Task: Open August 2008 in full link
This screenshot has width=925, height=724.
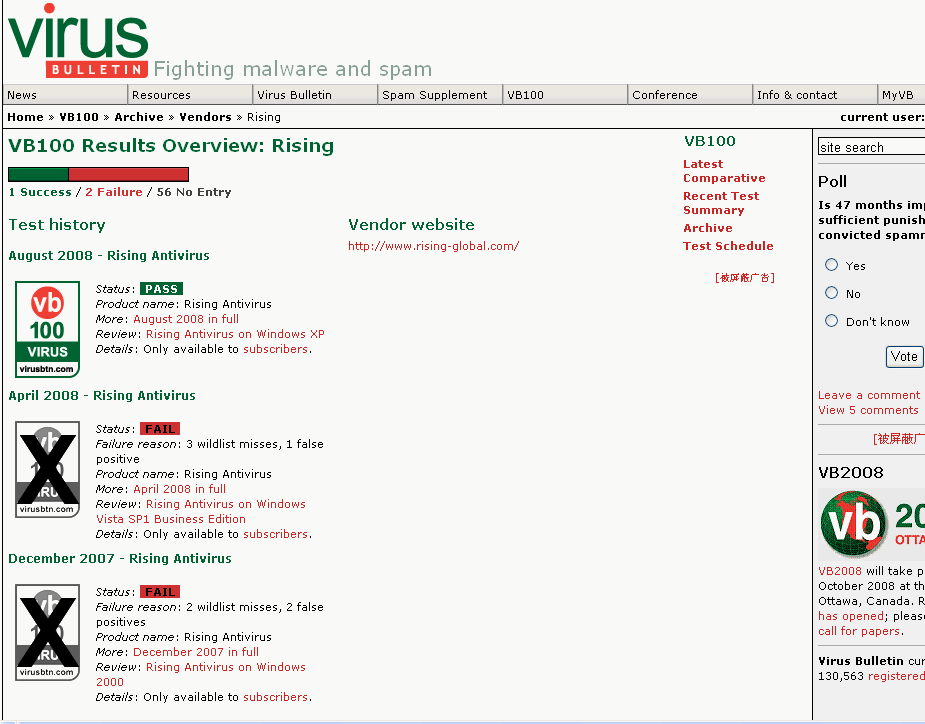Action: (x=186, y=319)
